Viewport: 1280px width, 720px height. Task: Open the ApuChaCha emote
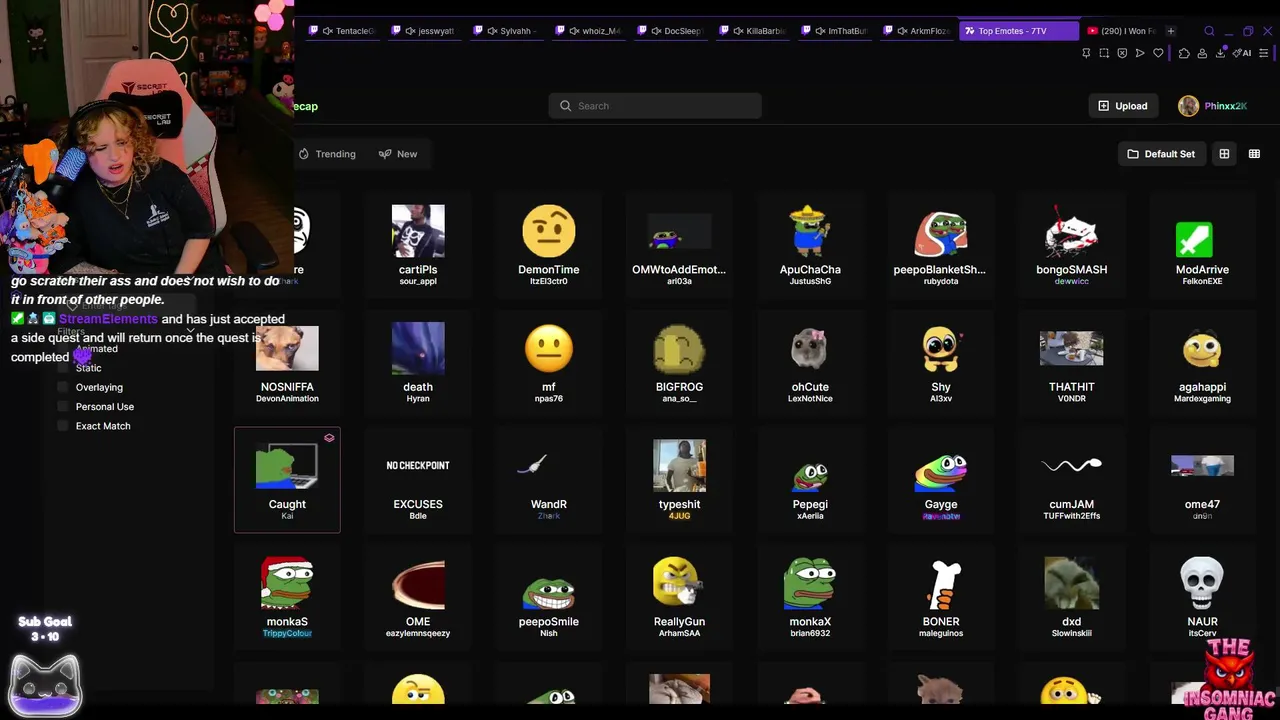point(810,244)
